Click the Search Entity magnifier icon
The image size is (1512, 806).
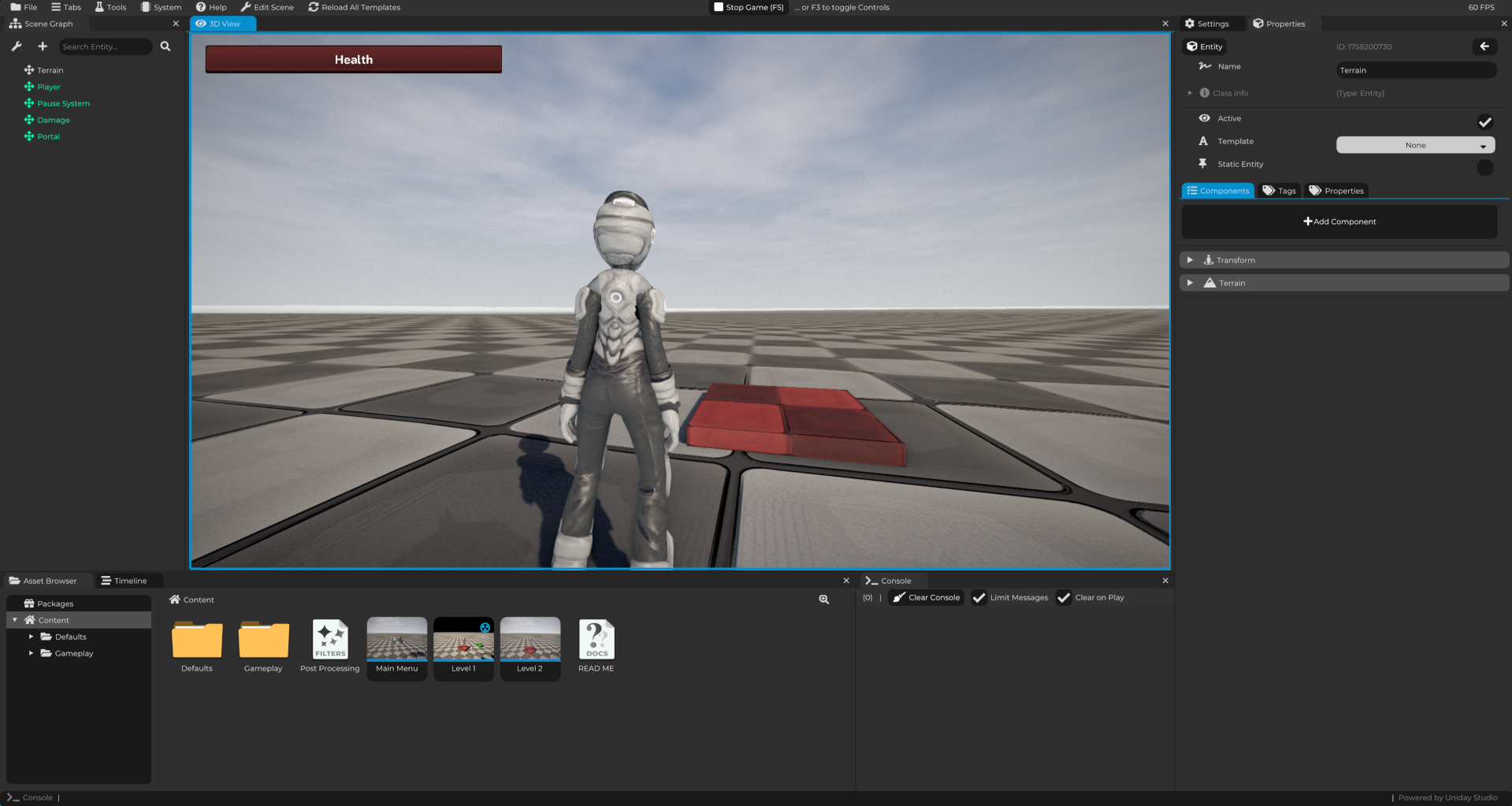point(165,46)
